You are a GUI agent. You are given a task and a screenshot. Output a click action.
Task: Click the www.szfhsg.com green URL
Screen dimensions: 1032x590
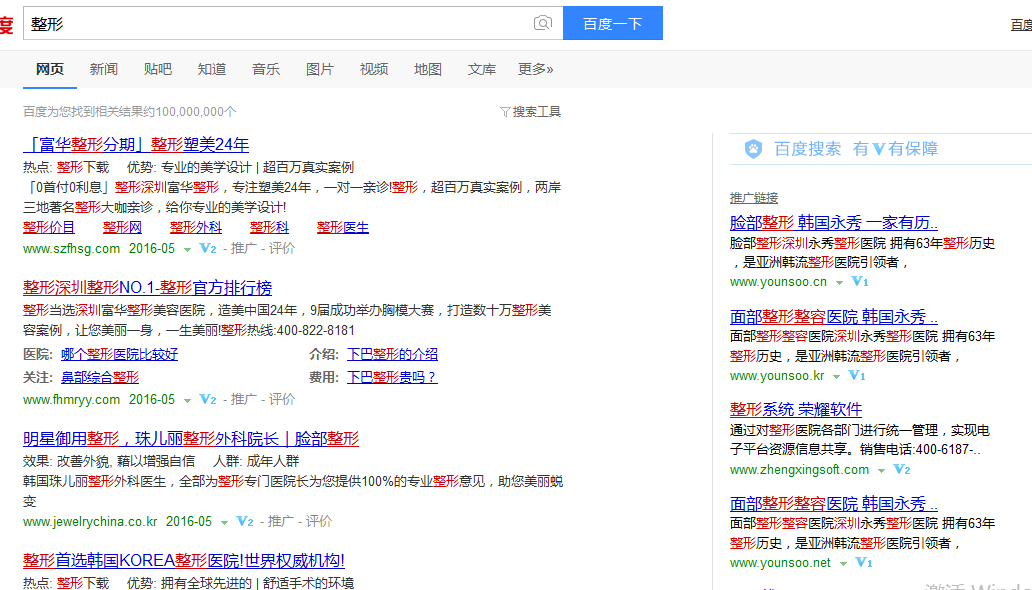point(72,248)
